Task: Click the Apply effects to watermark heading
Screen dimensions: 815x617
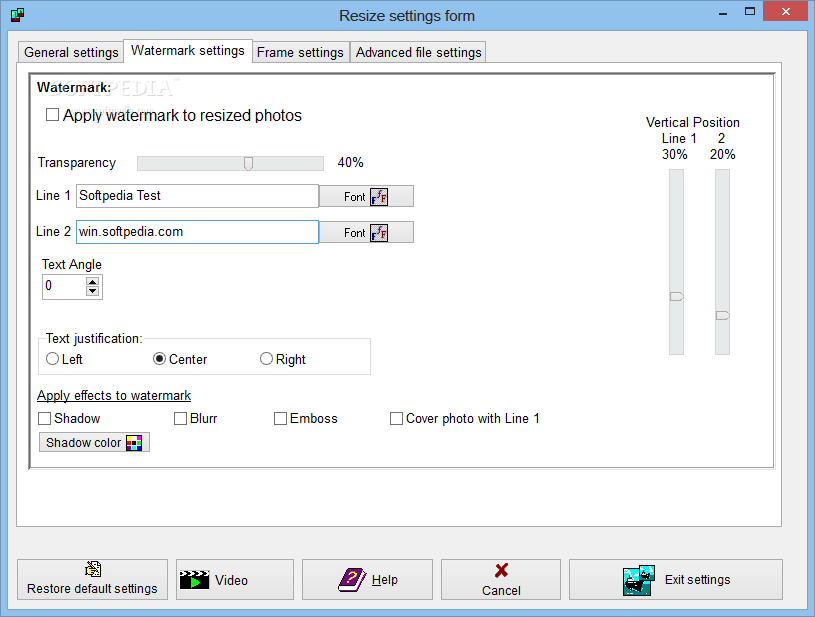Action: tap(114, 396)
